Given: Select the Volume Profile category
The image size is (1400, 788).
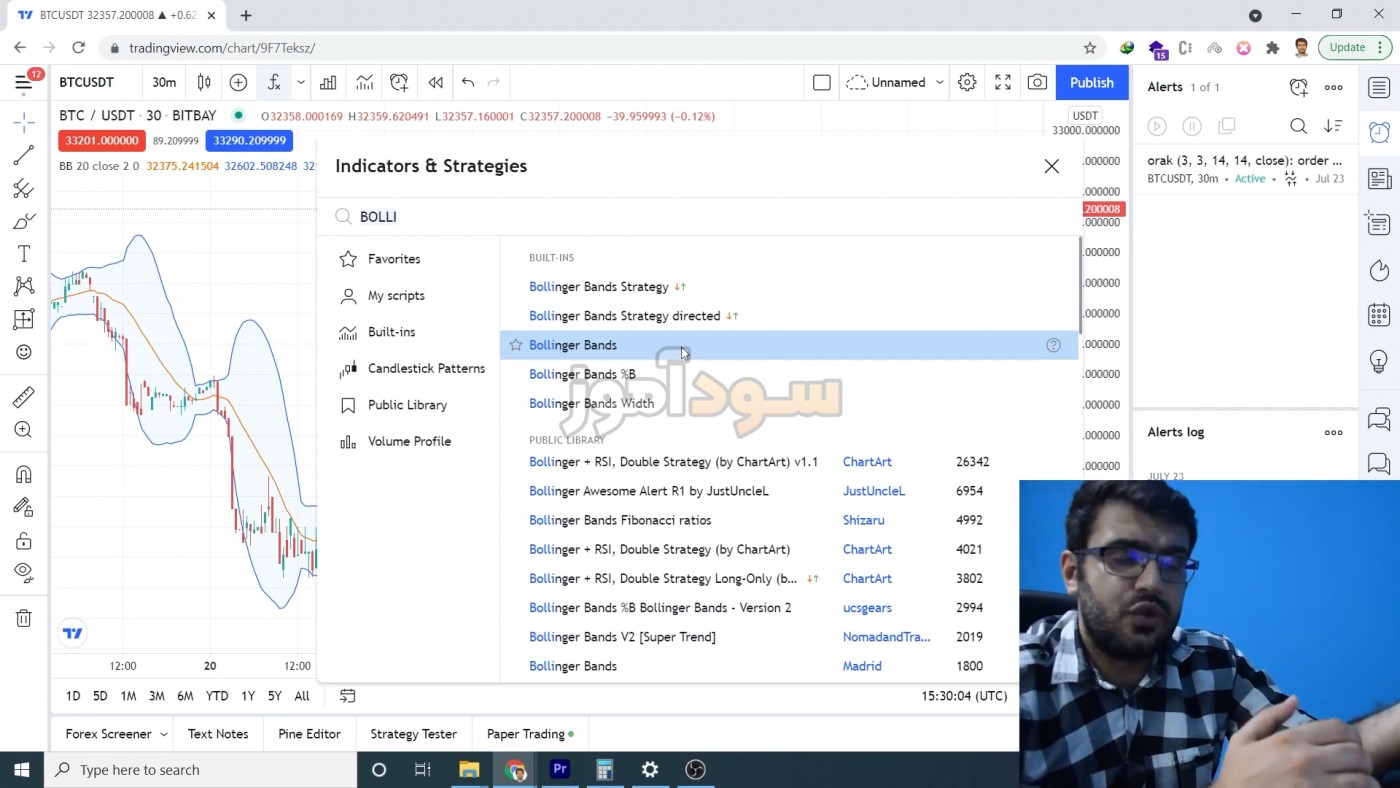Looking at the screenshot, I should 409,441.
